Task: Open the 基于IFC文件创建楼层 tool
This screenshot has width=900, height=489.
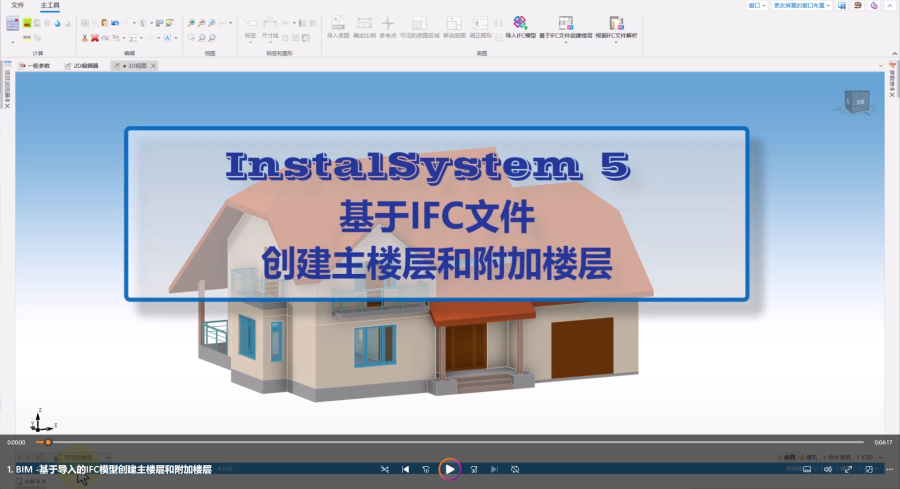Action: (566, 23)
